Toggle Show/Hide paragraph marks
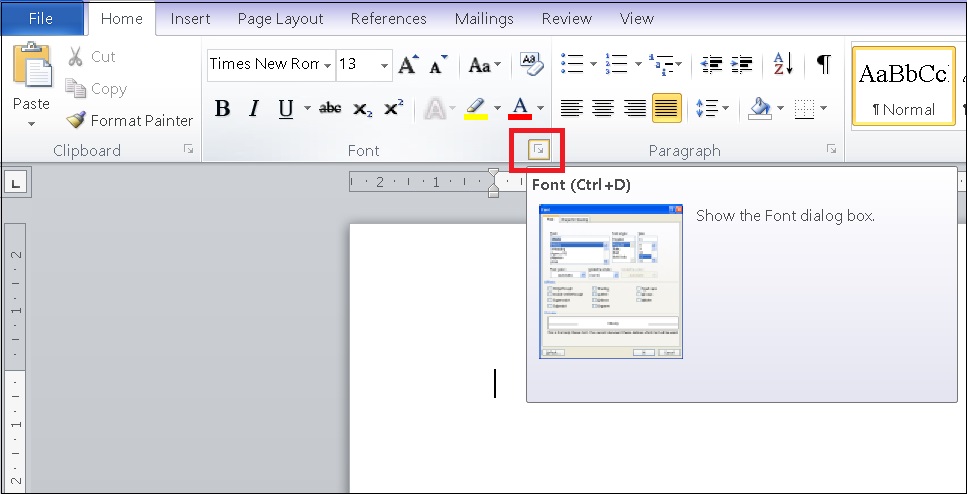This screenshot has height=494, width=967. click(x=823, y=64)
